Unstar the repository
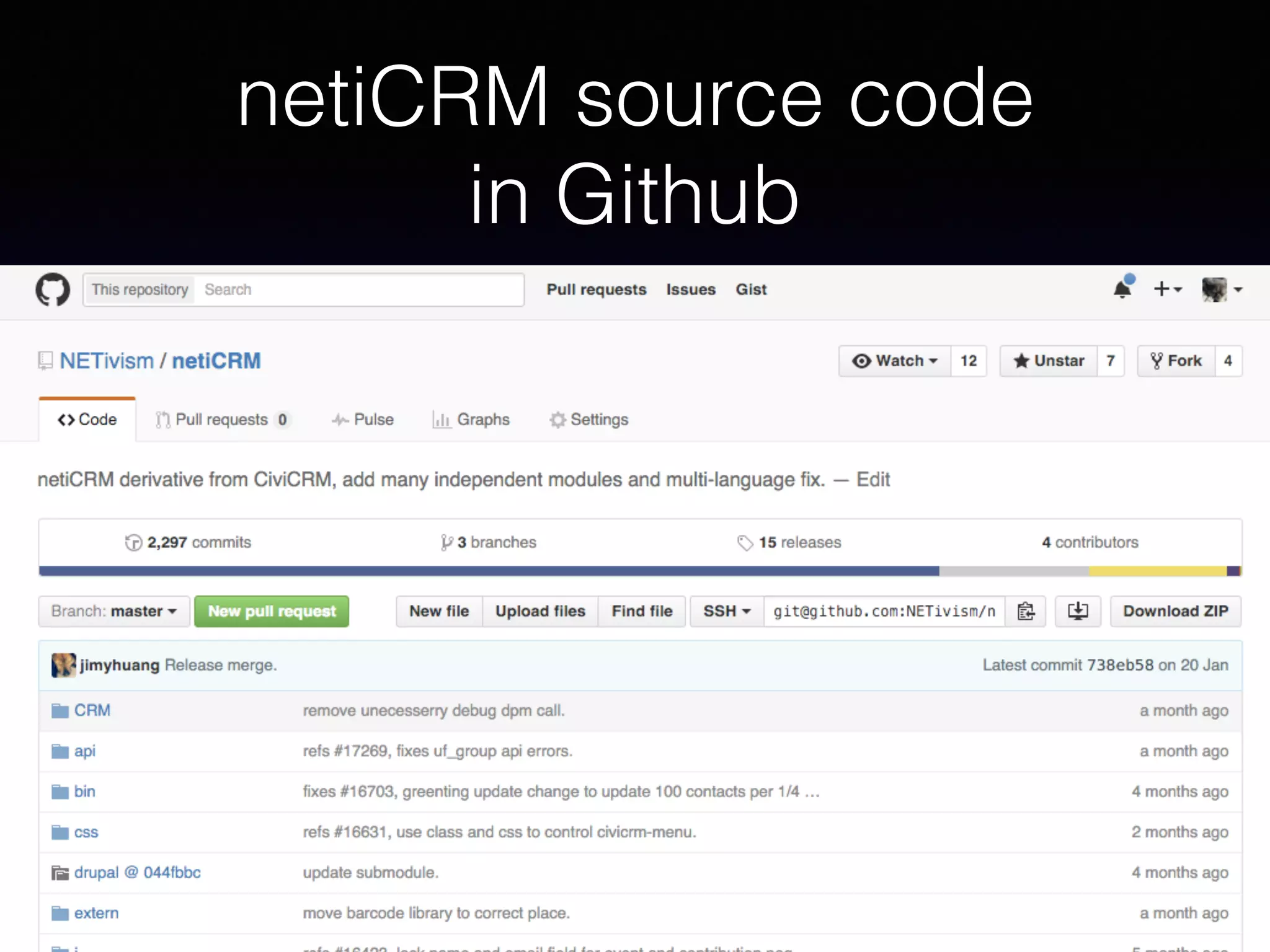The image size is (1270, 952). pyautogui.click(x=1049, y=361)
